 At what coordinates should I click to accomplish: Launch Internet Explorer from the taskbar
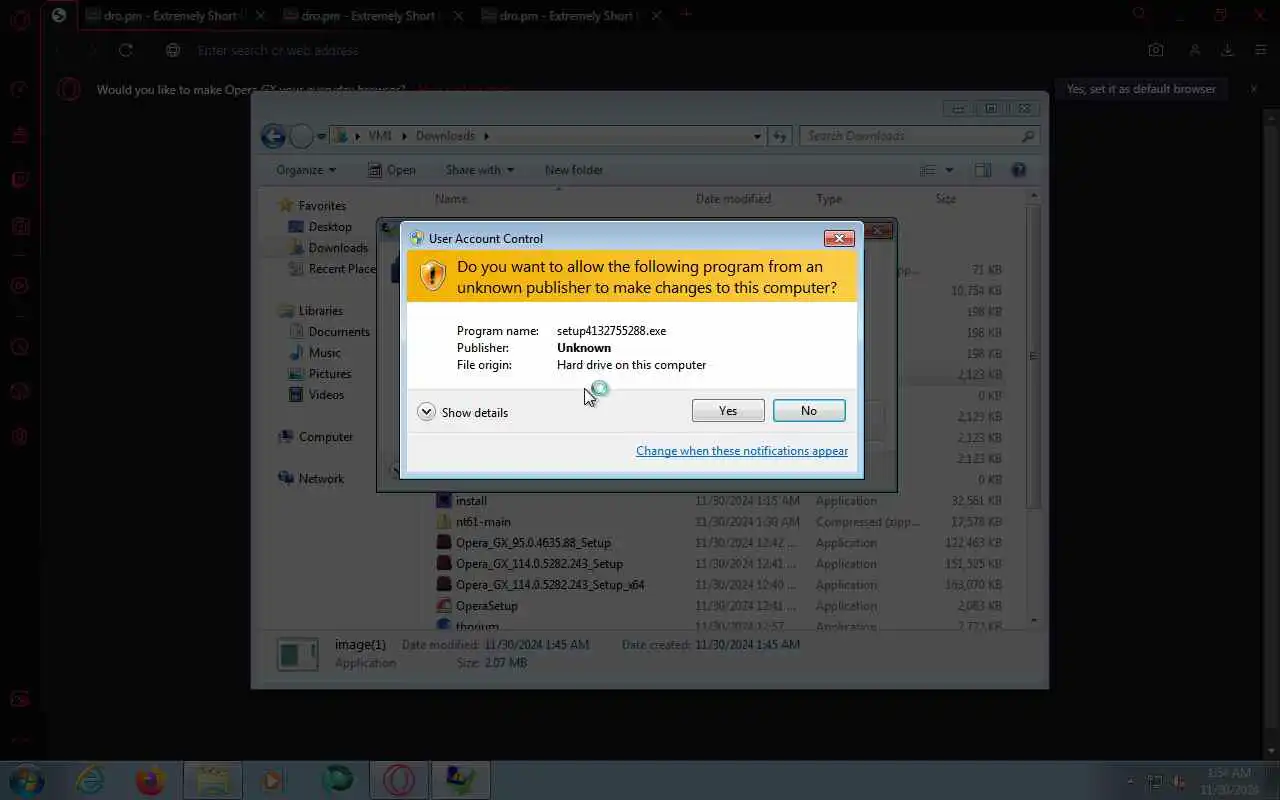pyautogui.click(x=89, y=780)
